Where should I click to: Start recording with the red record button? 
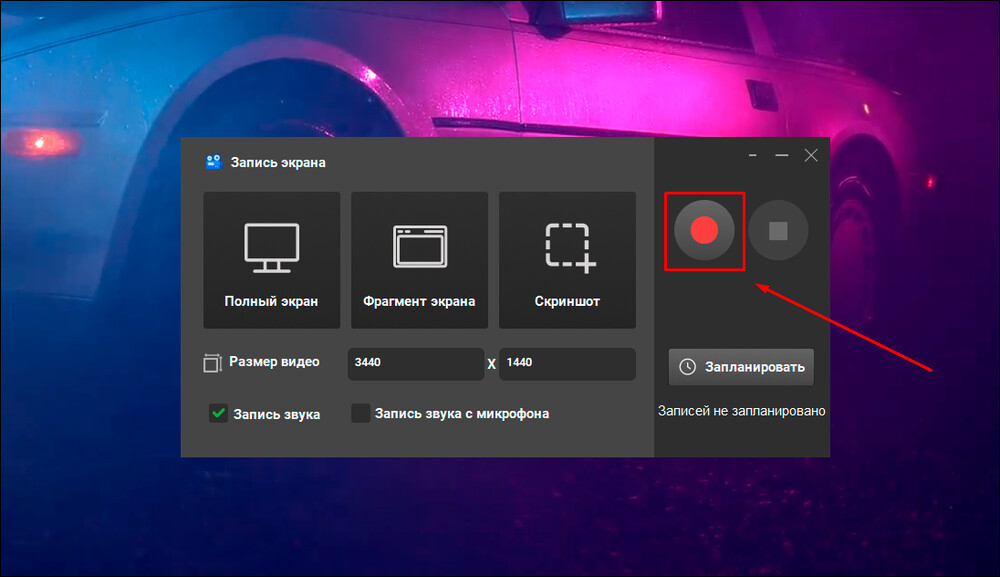(704, 230)
